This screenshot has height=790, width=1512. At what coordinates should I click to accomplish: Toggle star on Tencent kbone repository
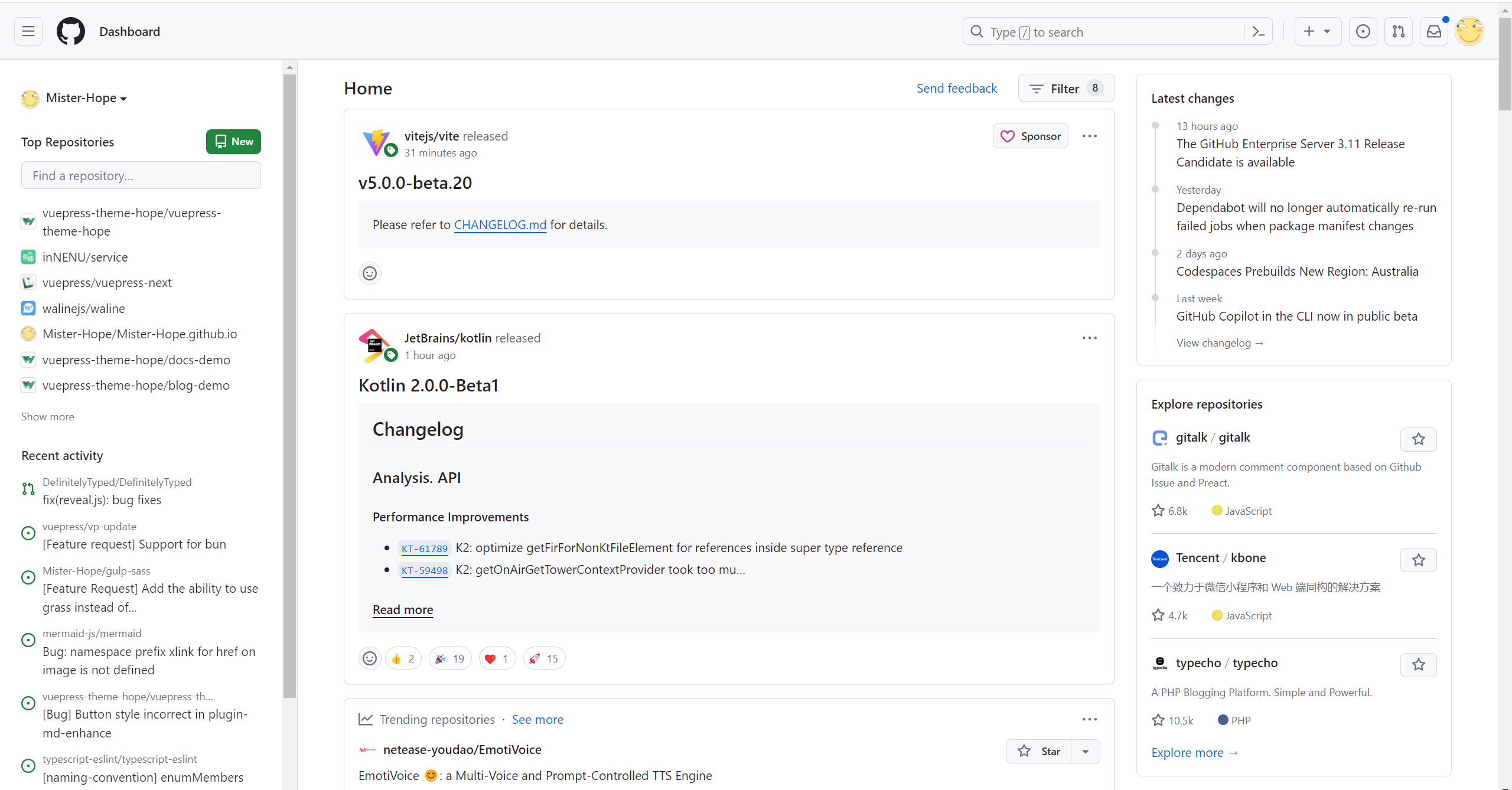pos(1418,560)
